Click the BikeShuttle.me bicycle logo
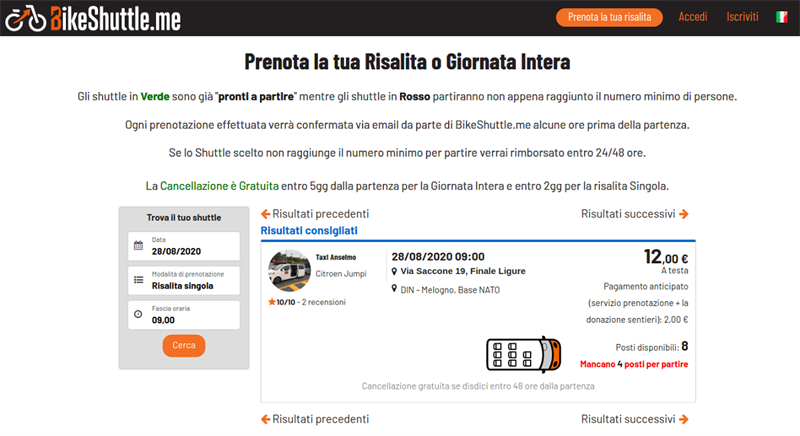The image size is (800, 436). point(93,18)
